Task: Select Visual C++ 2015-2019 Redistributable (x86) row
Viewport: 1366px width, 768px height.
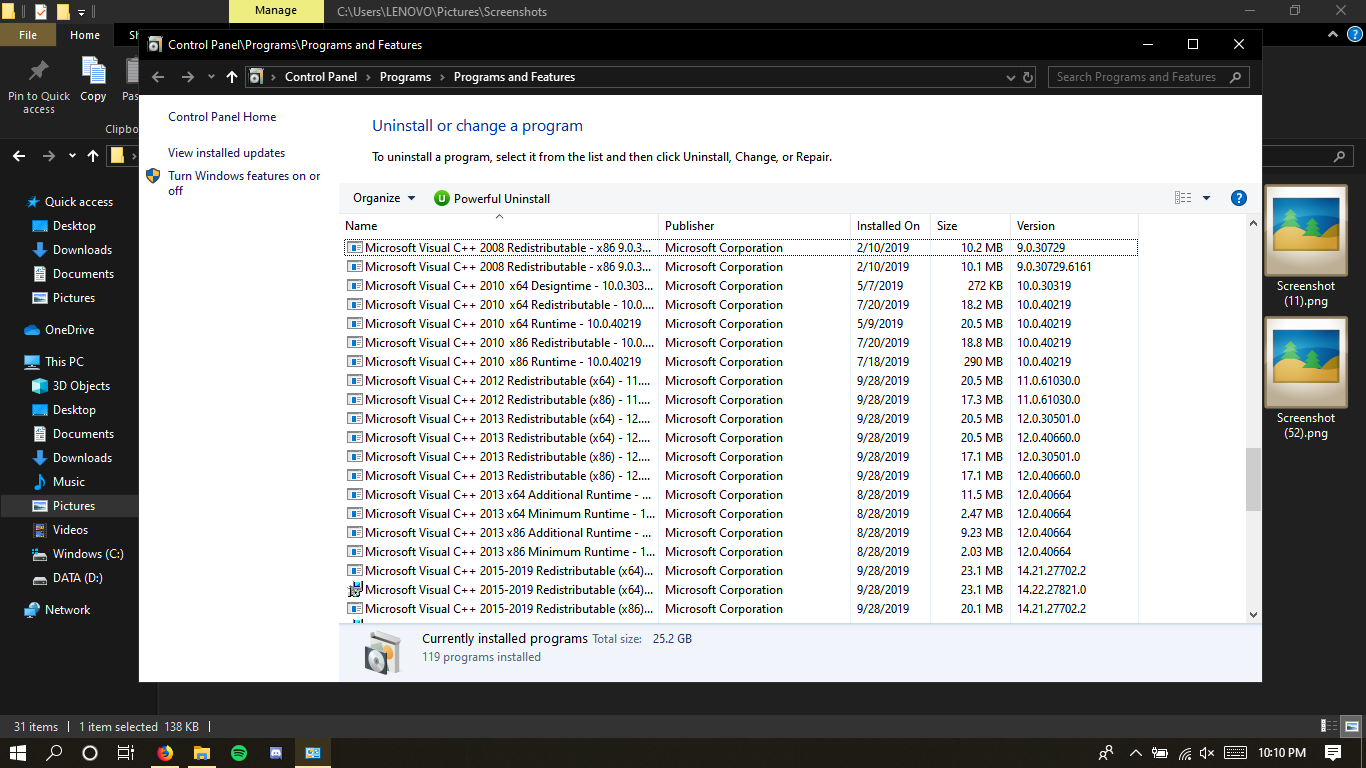Action: click(x=741, y=609)
